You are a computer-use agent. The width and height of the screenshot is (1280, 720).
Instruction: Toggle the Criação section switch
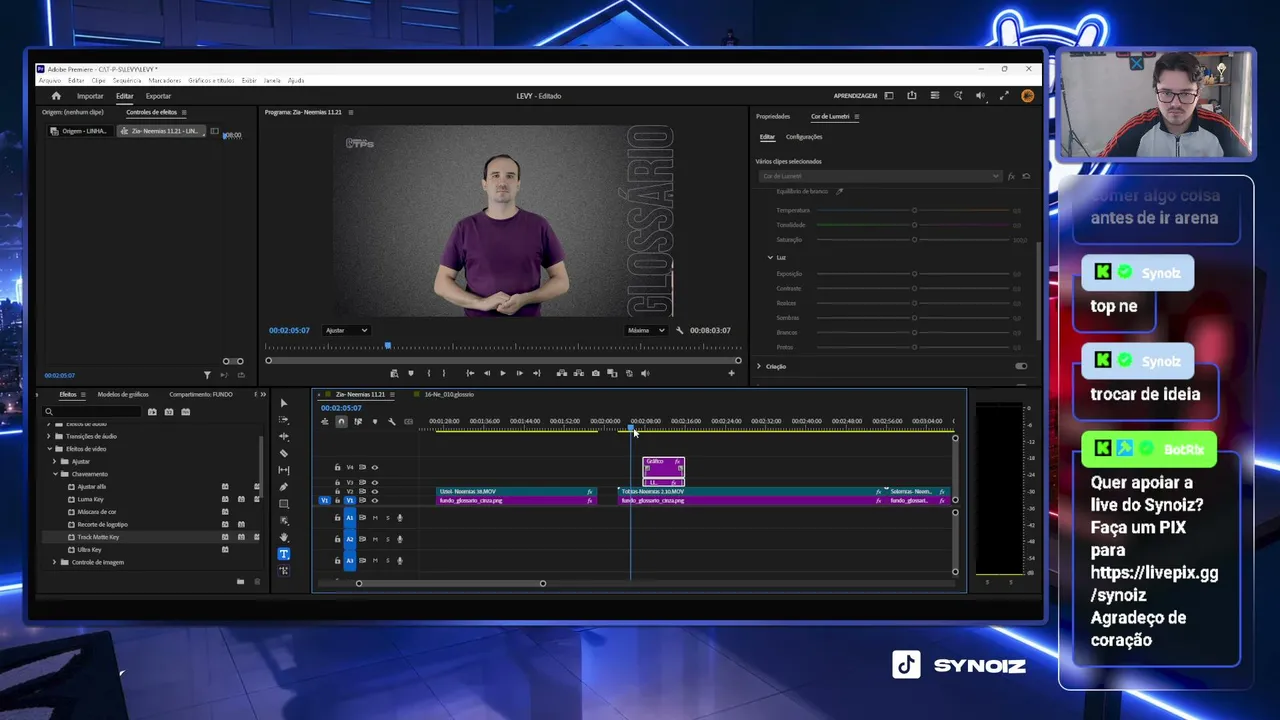tap(1021, 366)
